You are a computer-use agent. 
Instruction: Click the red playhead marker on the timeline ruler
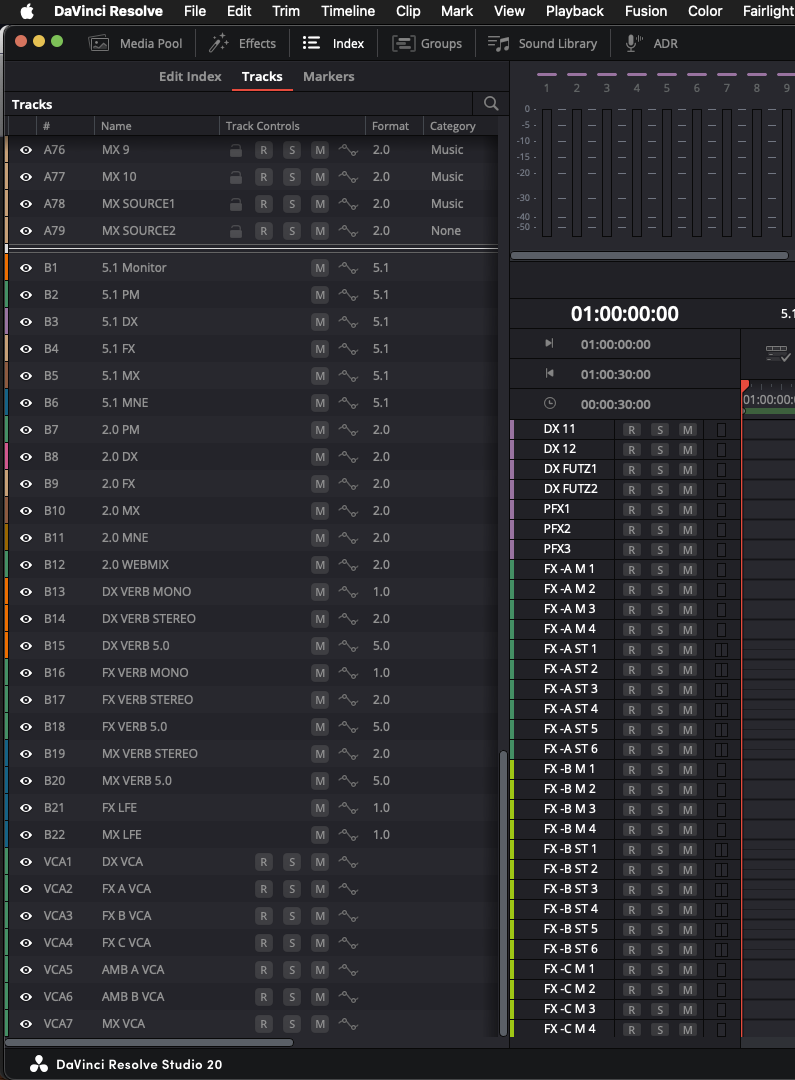click(x=745, y=386)
